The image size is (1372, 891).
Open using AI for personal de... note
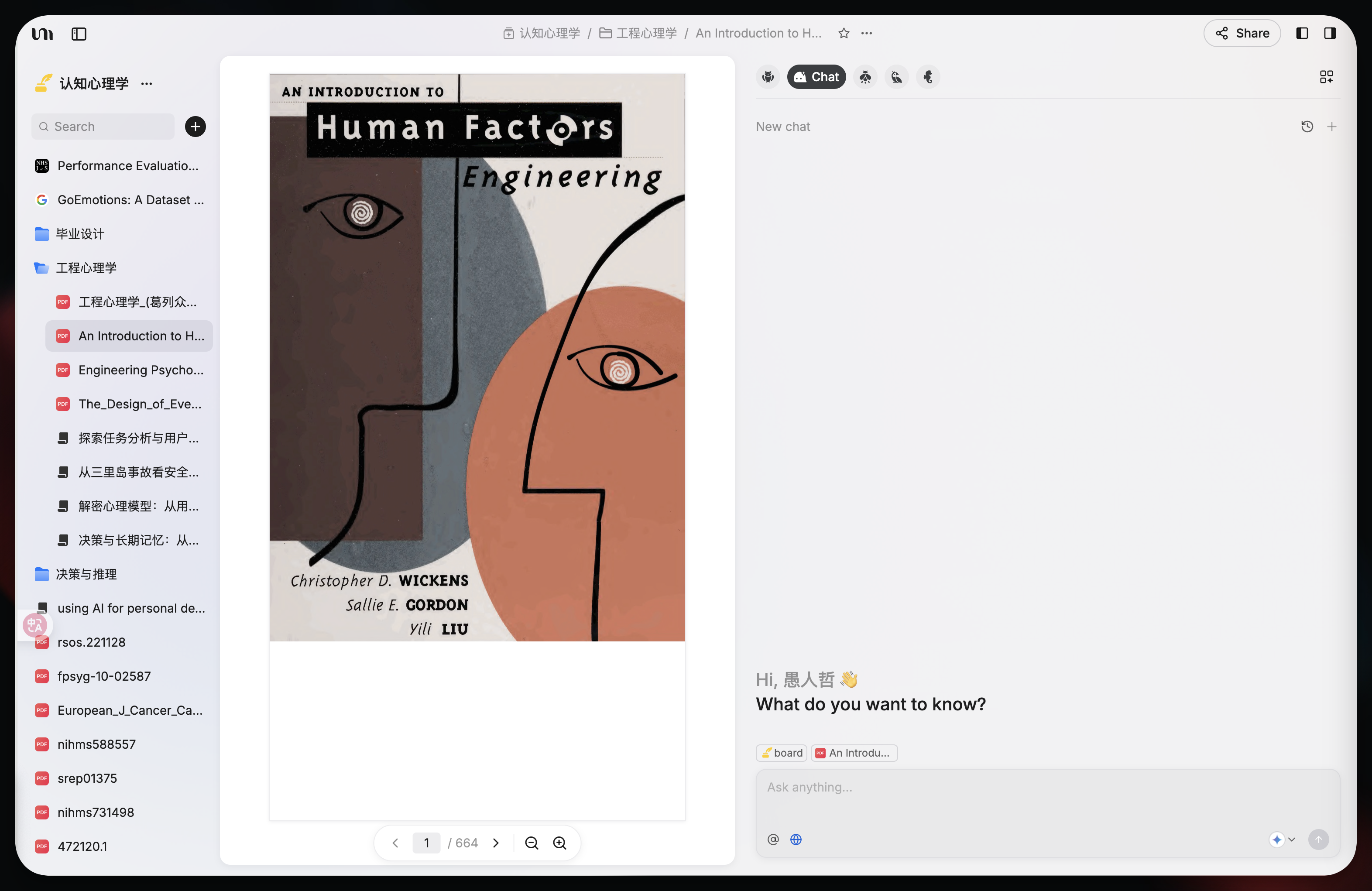pos(121,608)
